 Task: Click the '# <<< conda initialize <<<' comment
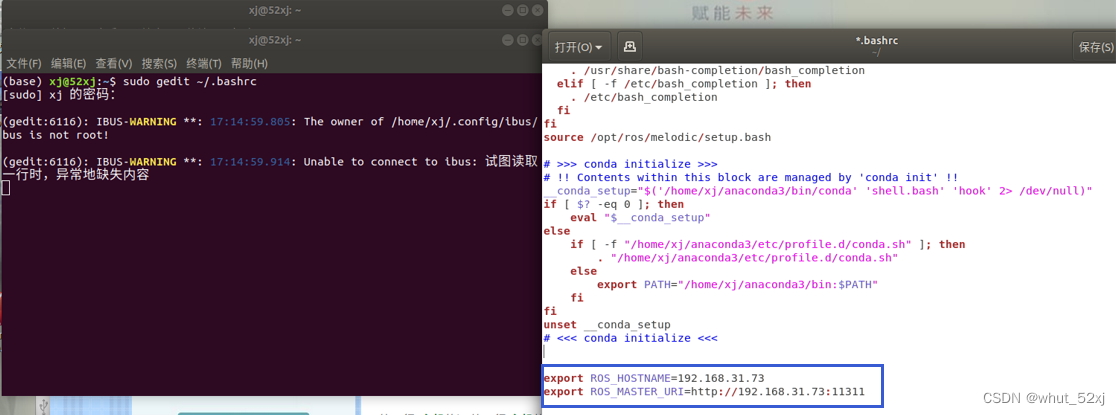630,338
